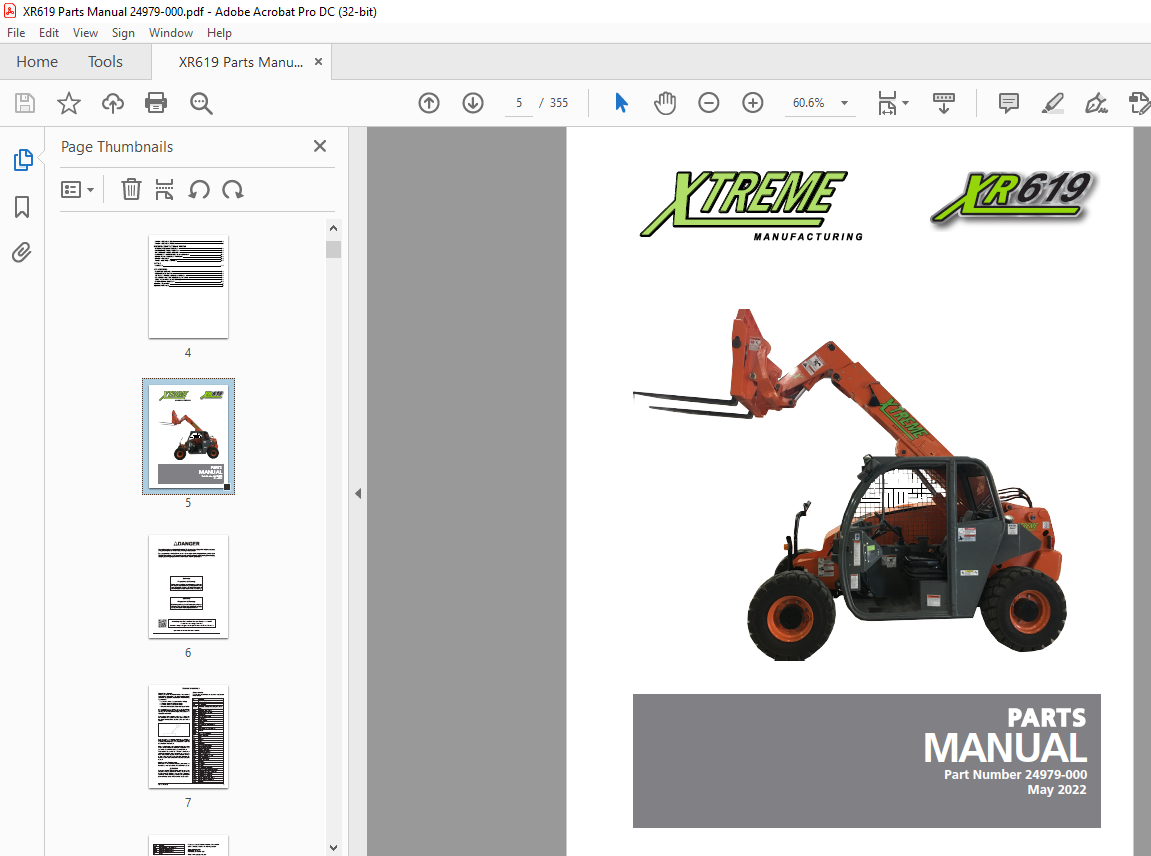Open Print Pages tool in thumbnails panel

tap(164, 189)
